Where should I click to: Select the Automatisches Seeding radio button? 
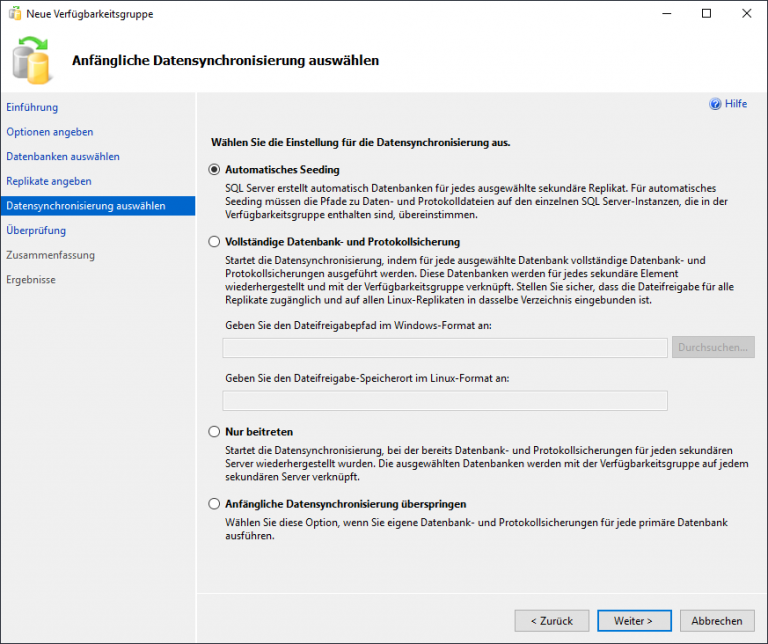(214, 169)
